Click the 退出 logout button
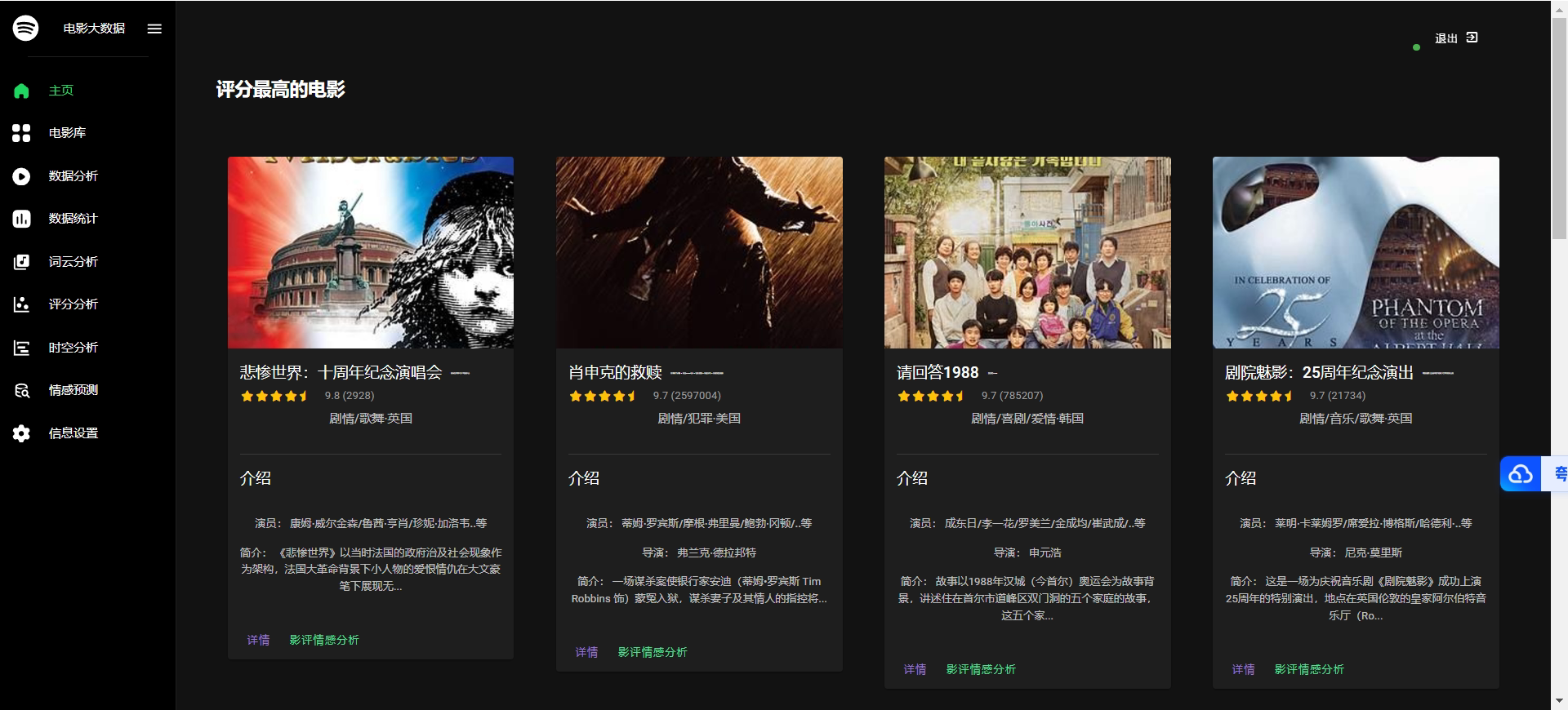The width and height of the screenshot is (1568, 710). 1456,38
